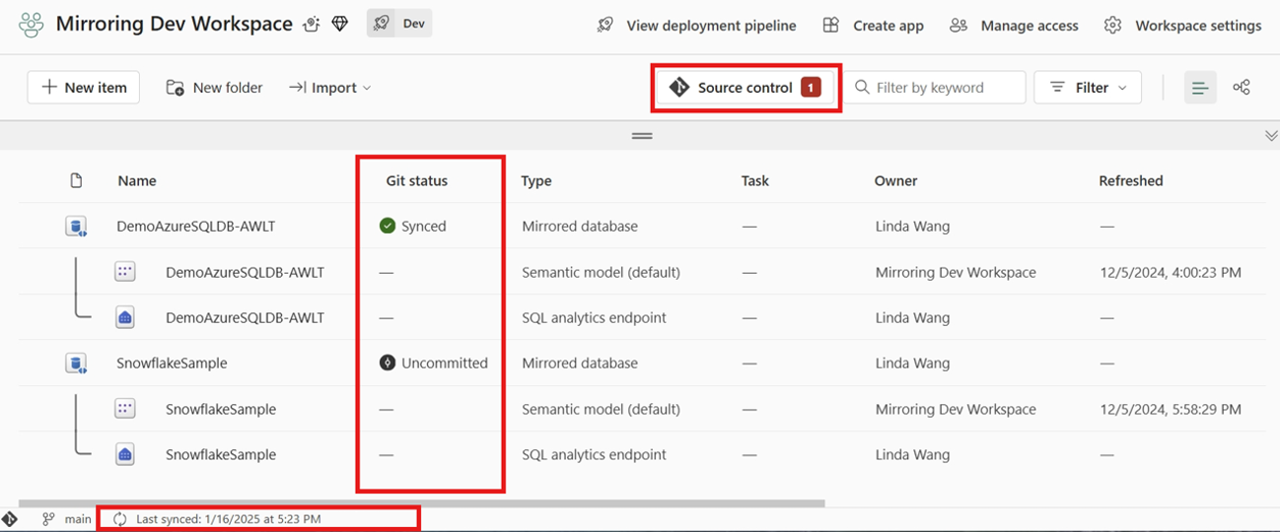Viewport: 1280px width, 532px height.
Task: Click the file type icon in the header row
Action: click(76, 181)
